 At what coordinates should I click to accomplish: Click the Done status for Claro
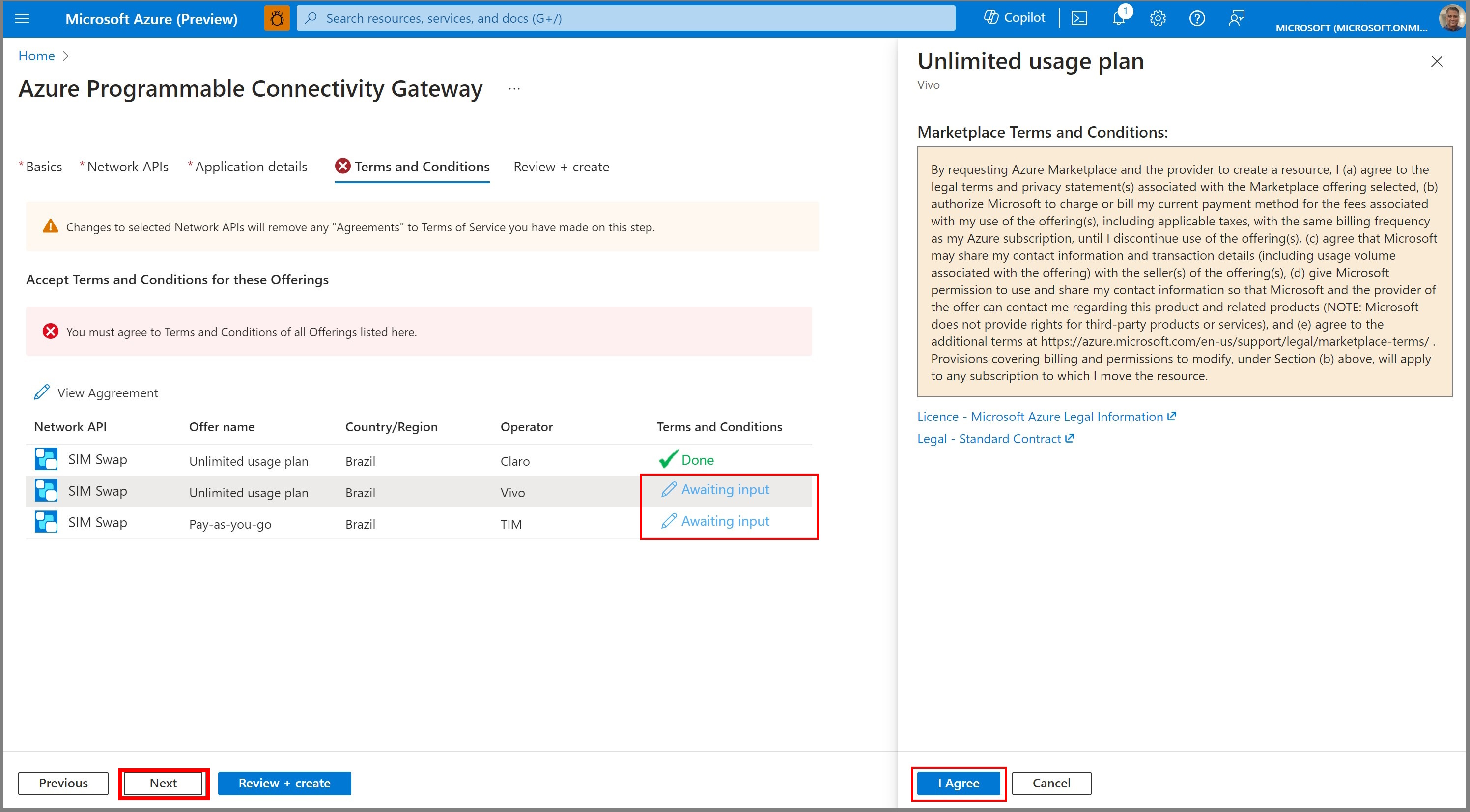tap(697, 460)
